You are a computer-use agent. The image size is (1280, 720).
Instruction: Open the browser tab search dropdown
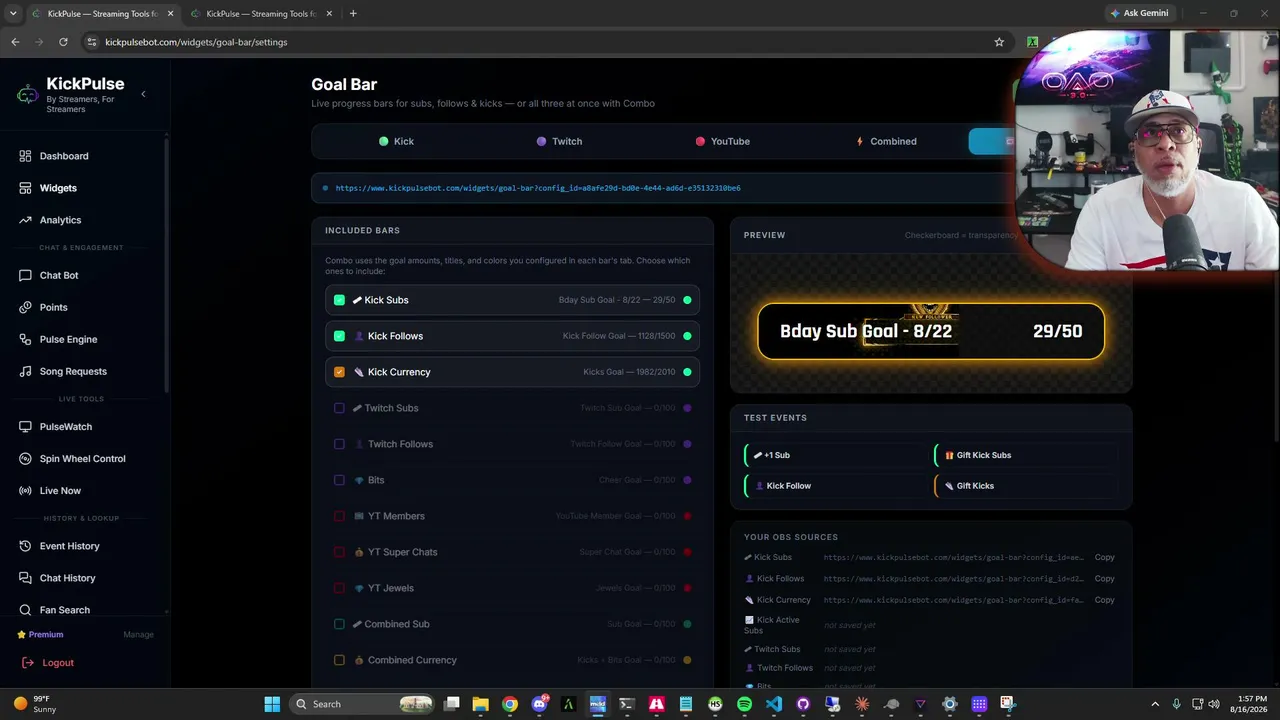click(x=13, y=13)
